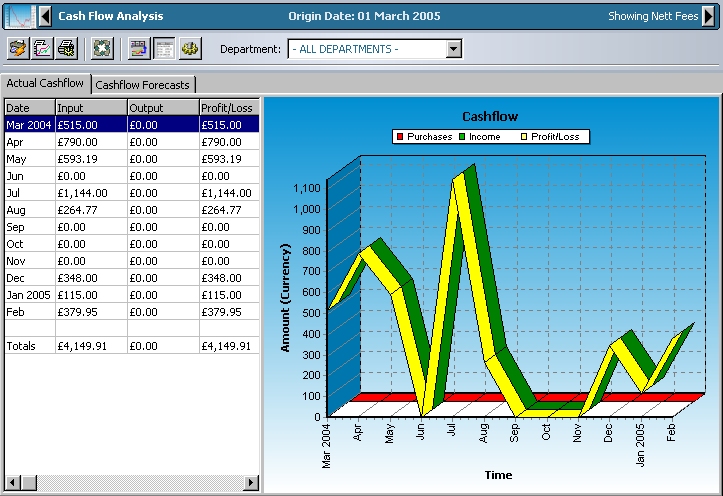723x496 pixels.
Task: Select the Actual Cashflow tab
Action: [45, 84]
